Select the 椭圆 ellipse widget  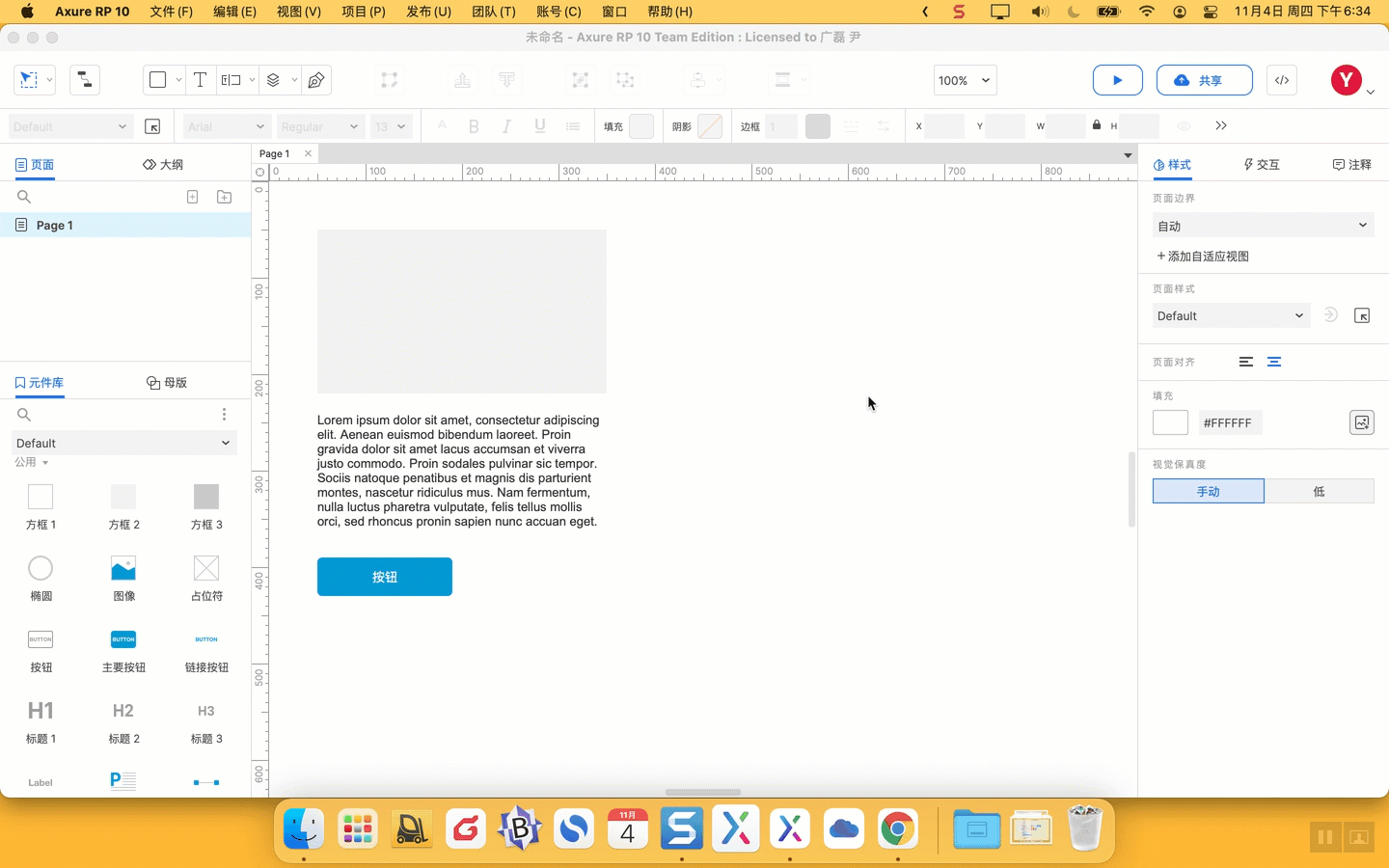41,579
